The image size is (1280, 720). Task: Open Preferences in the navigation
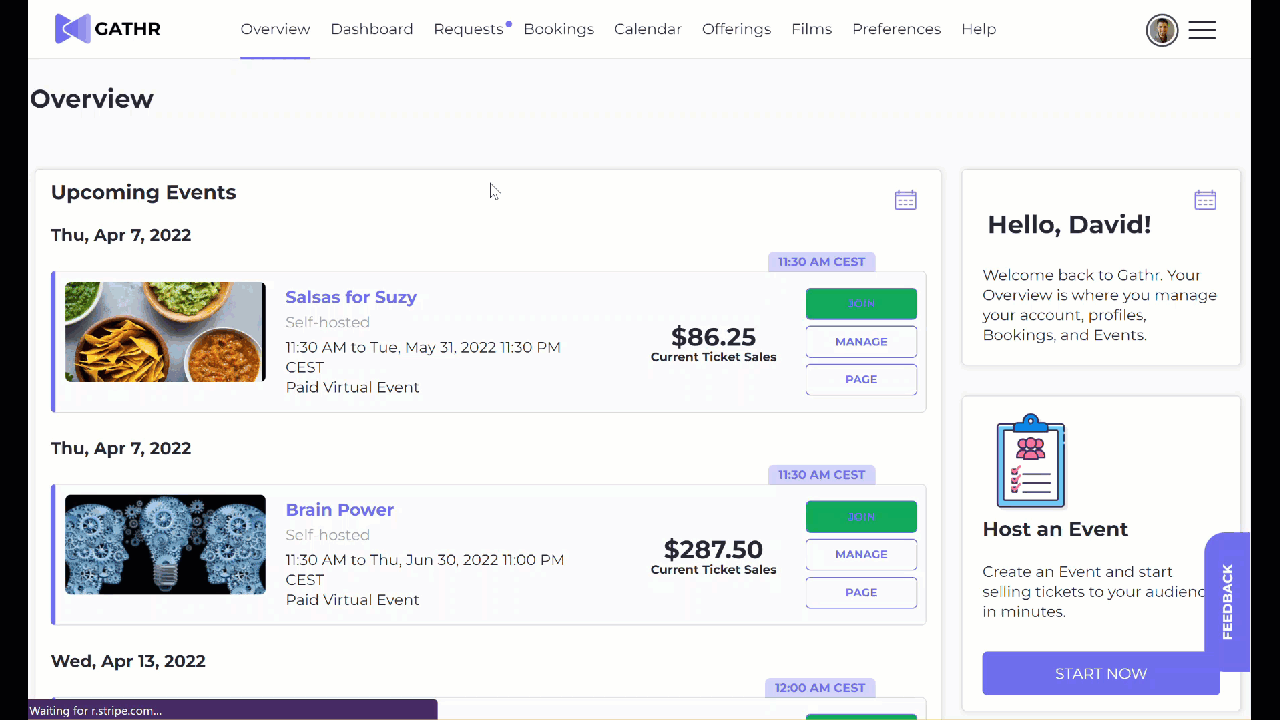click(897, 29)
